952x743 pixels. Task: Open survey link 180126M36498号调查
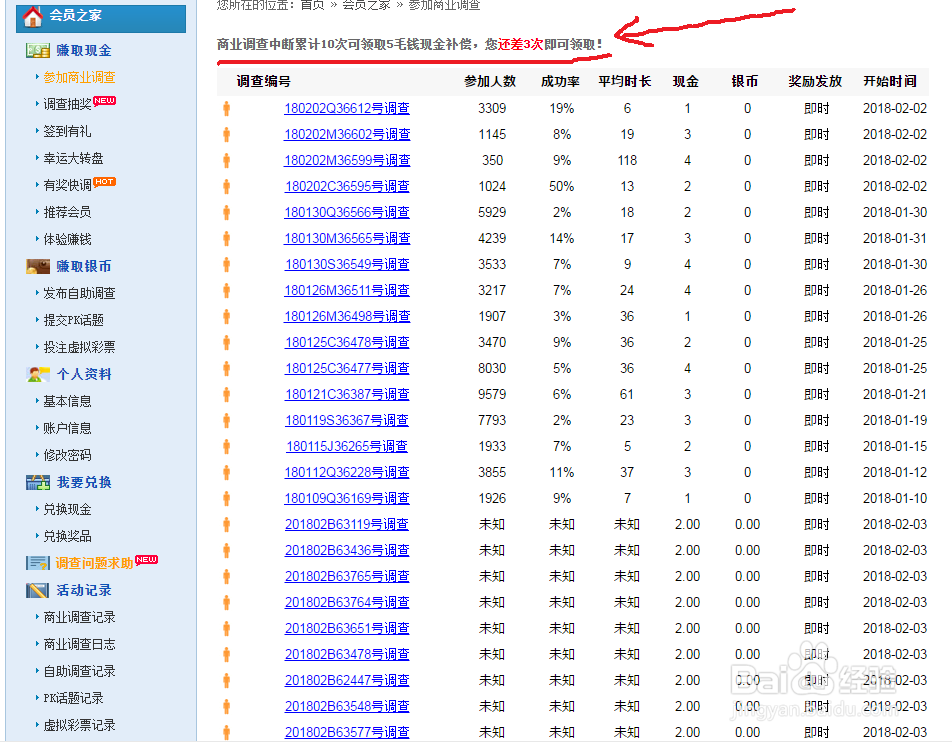pyautogui.click(x=347, y=316)
